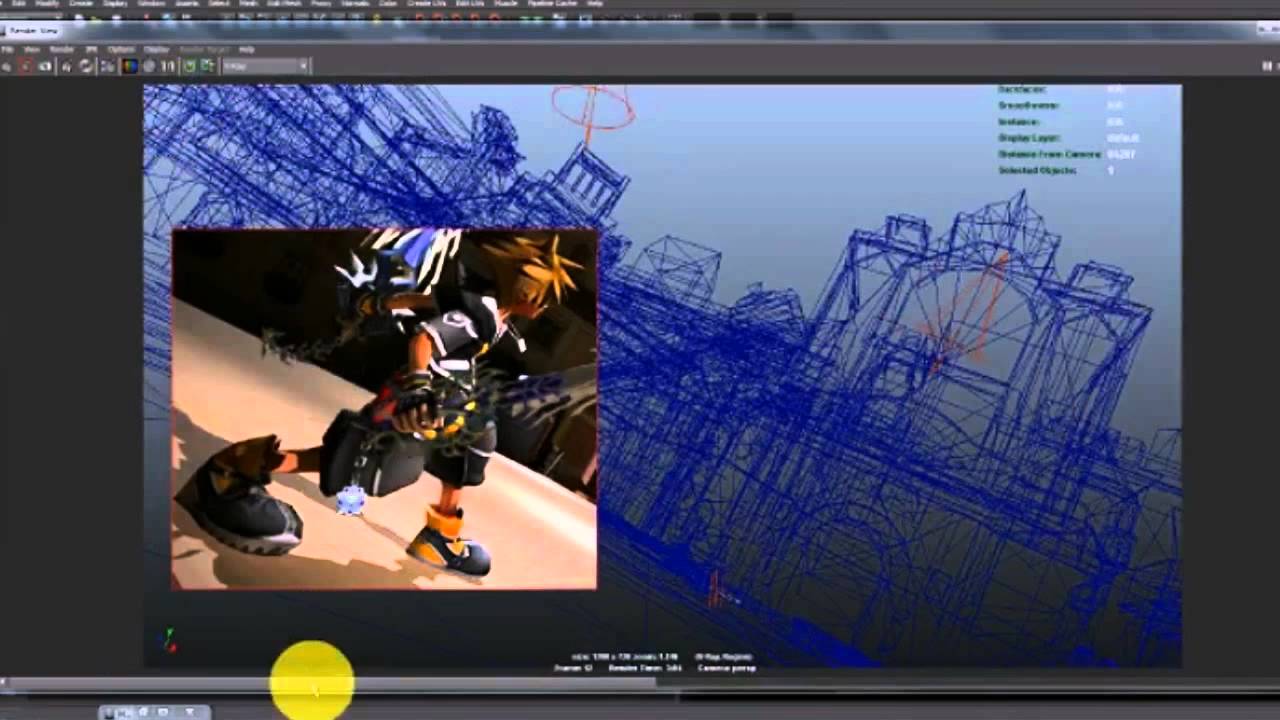Image resolution: width=1280 pixels, height=720 pixels.
Task: Click the 'Distance From Camera' HUD text
Action: (1049, 154)
